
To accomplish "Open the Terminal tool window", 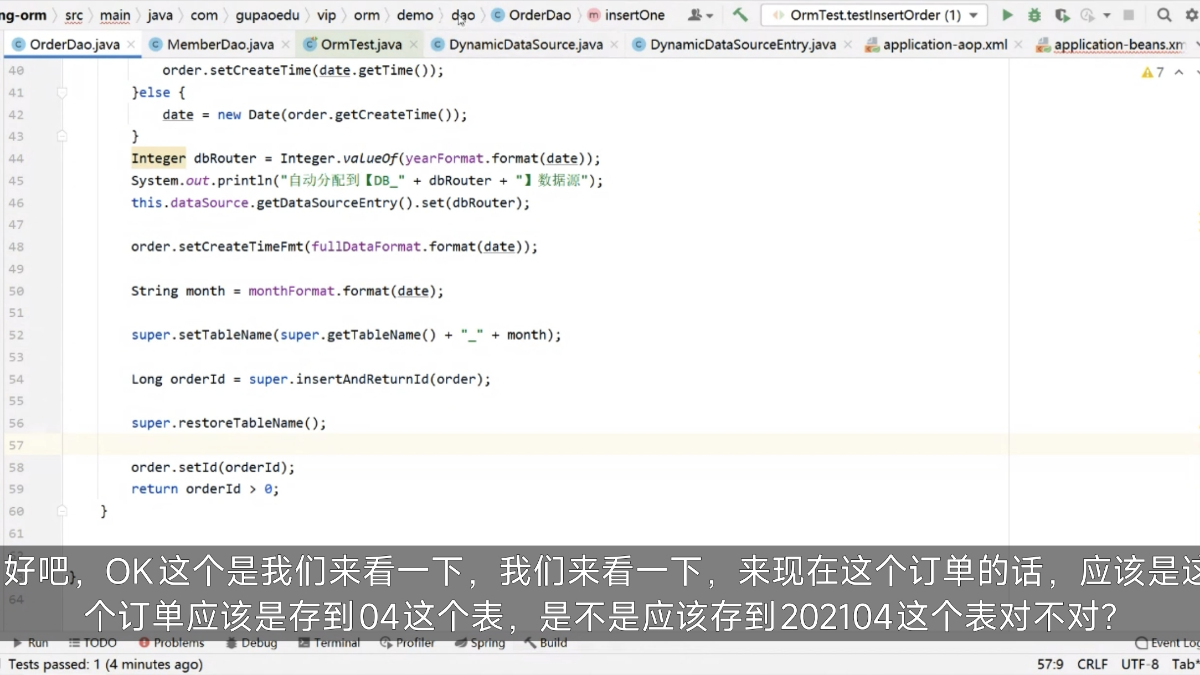I will tap(329, 643).
